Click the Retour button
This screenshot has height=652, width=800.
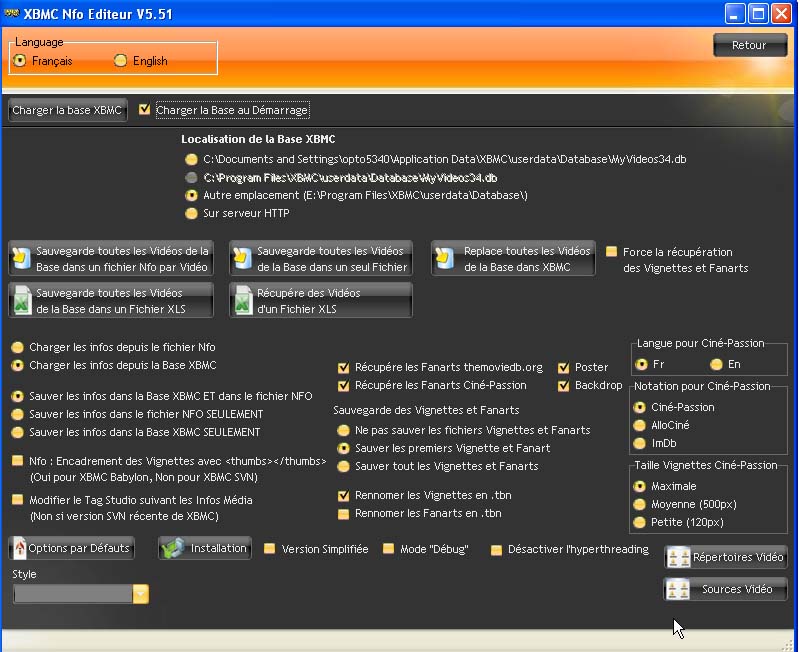(x=749, y=45)
